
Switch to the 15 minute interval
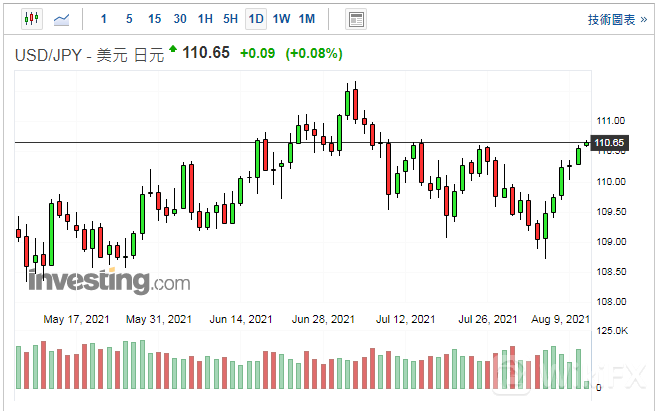[x=154, y=19]
